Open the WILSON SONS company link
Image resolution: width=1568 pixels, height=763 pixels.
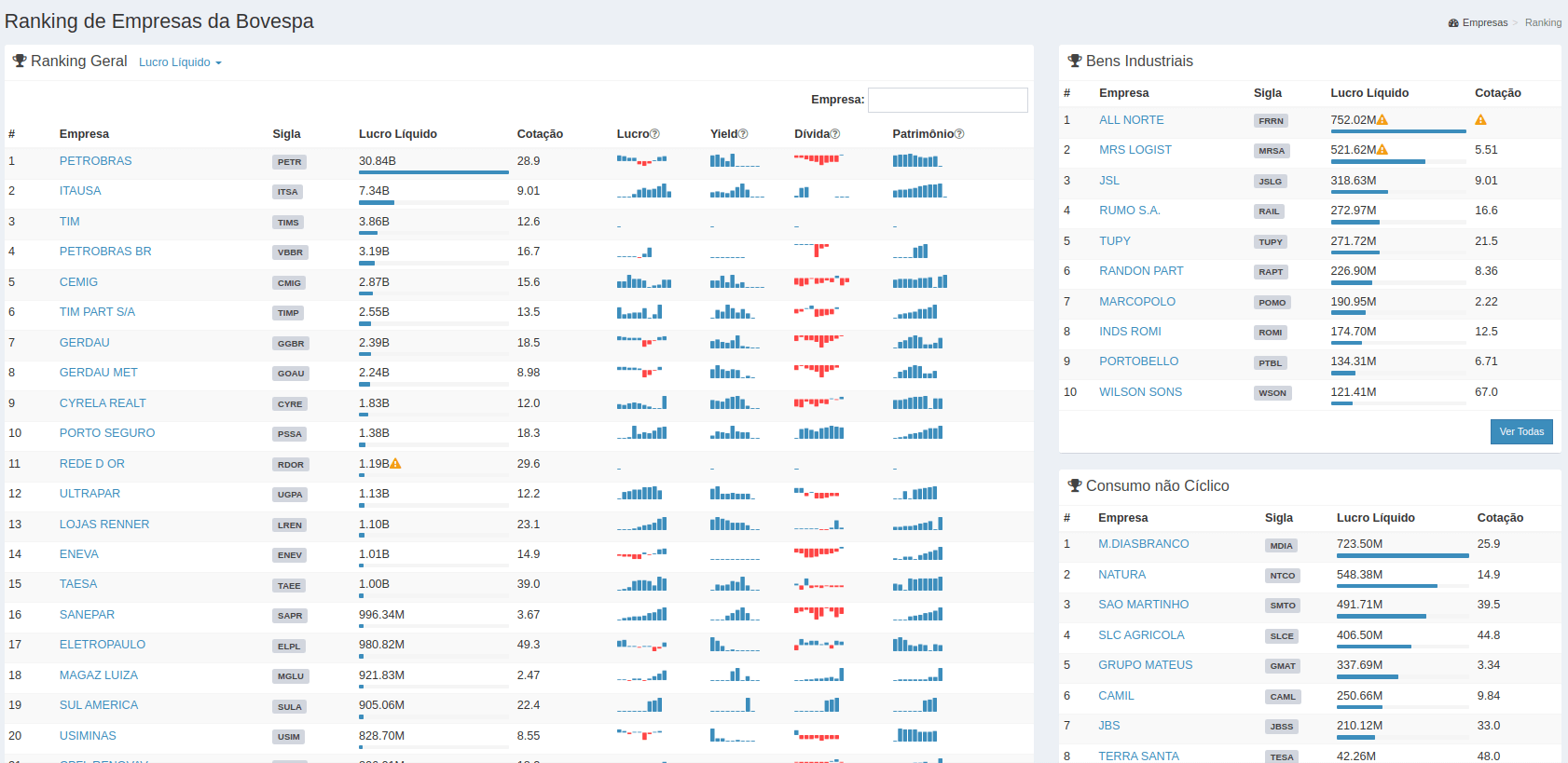tap(1140, 392)
